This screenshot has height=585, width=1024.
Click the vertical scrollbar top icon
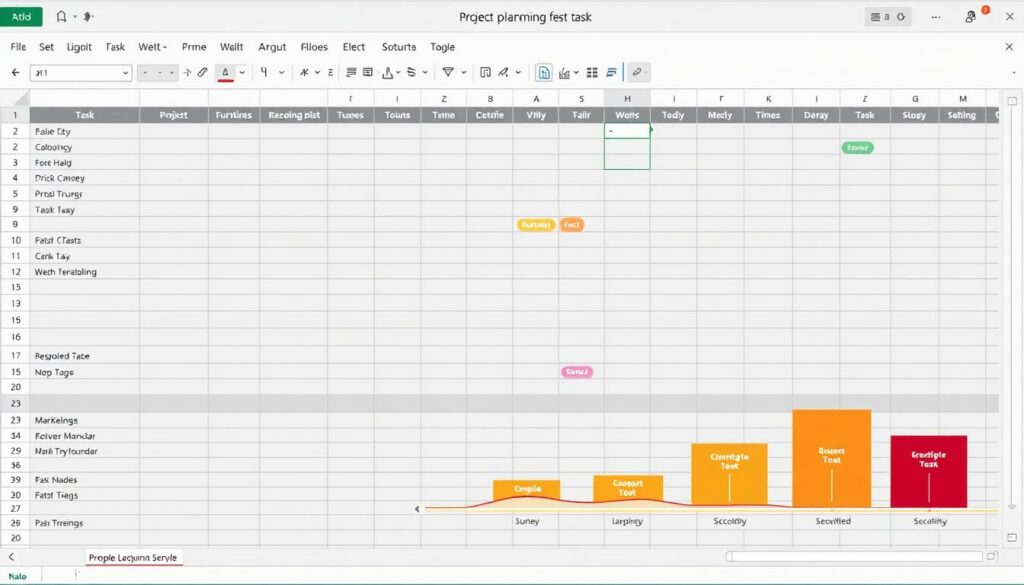point(1012,101)
